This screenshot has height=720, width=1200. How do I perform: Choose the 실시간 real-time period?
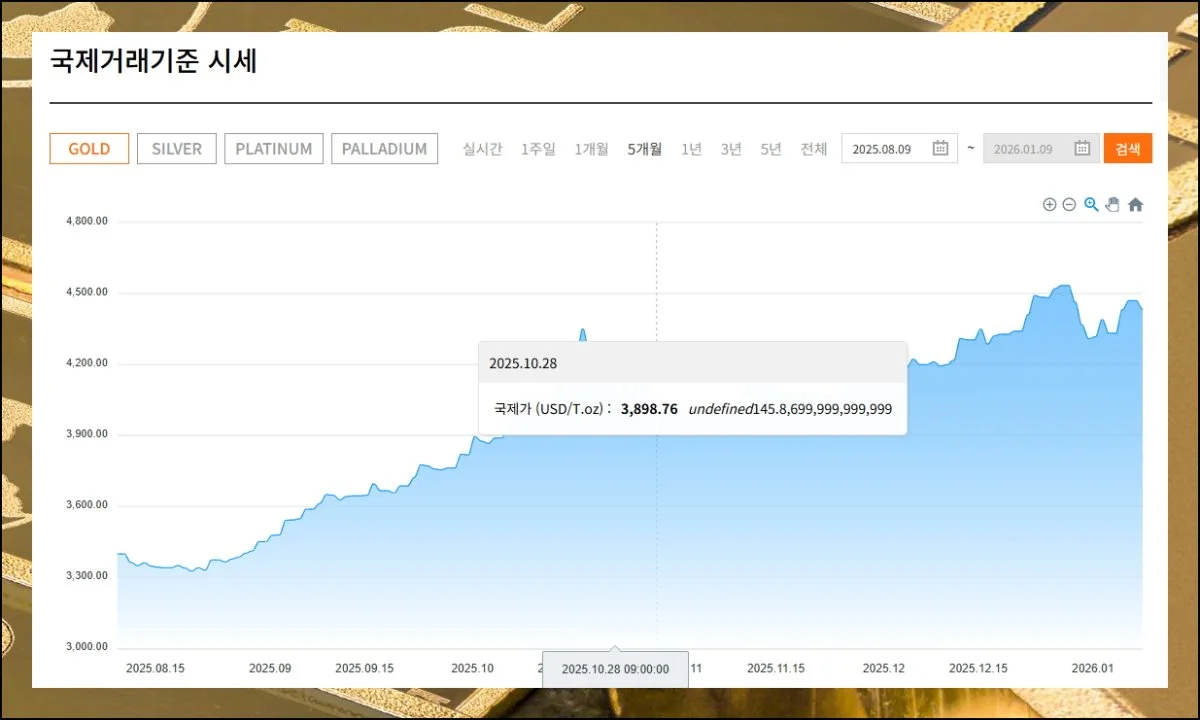click(482, 149)
